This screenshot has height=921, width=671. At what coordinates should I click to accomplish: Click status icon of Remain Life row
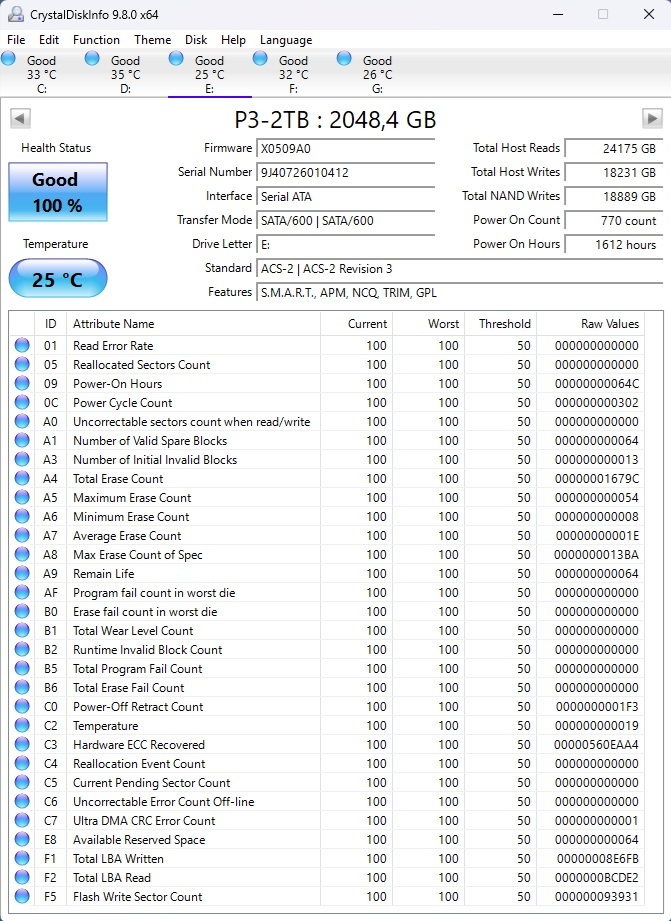coord(22,573)
